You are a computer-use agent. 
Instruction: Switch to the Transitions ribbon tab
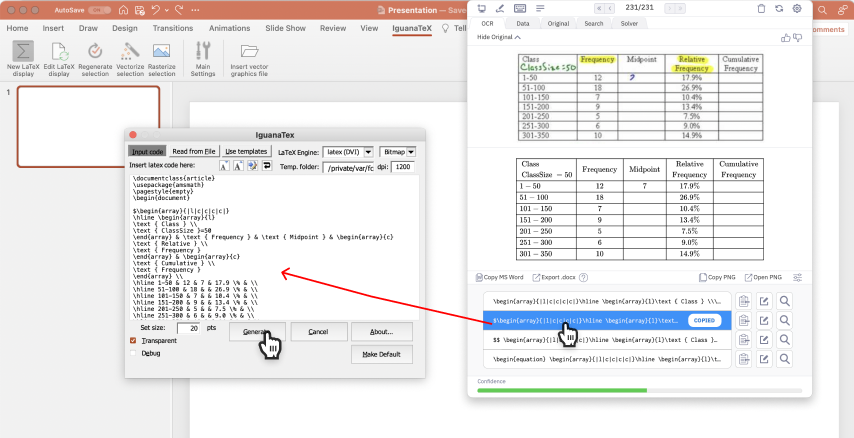tap(173, 28)
